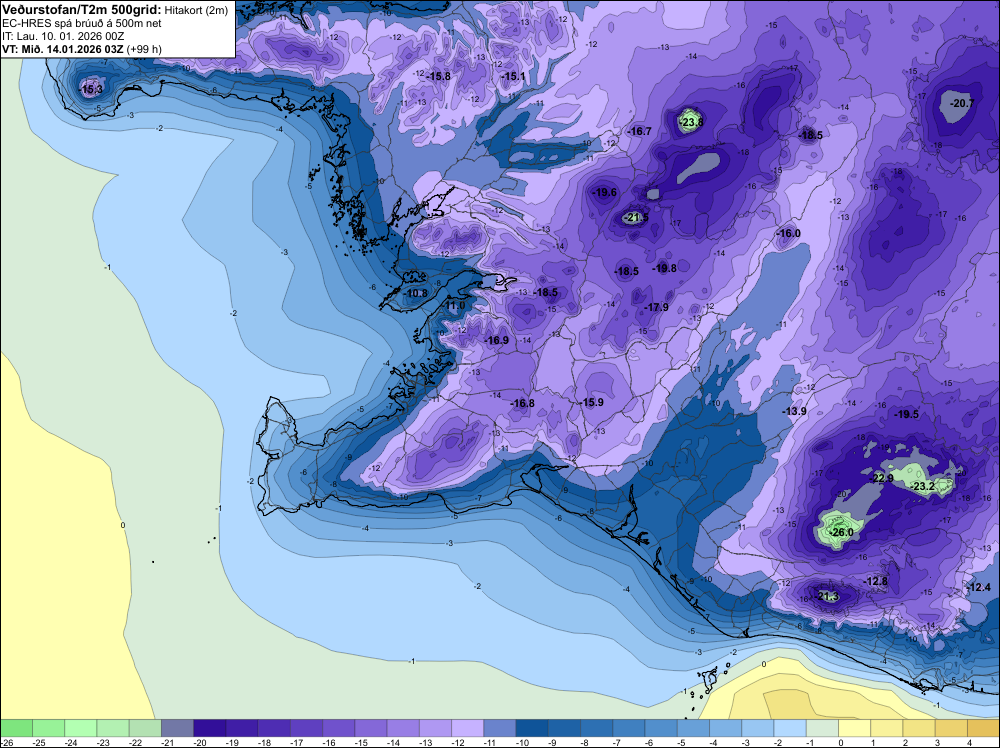Click the -22.9 temperature label
This screenshot has width=1000, height=748.
(x=883, y=478)
